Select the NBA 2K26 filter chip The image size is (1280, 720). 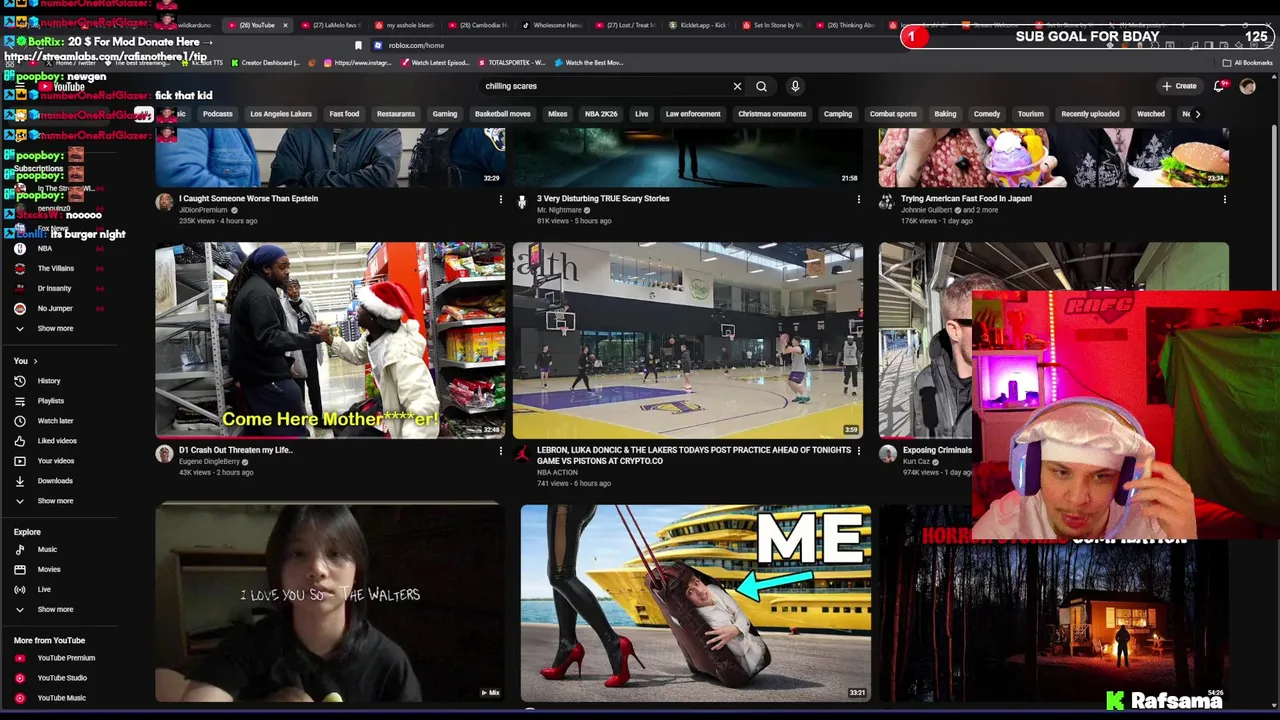(601, 114)
